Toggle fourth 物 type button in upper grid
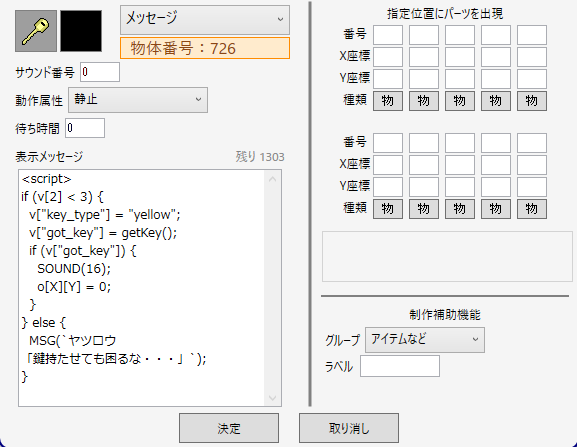577x447 pixels. pos(496,101)
